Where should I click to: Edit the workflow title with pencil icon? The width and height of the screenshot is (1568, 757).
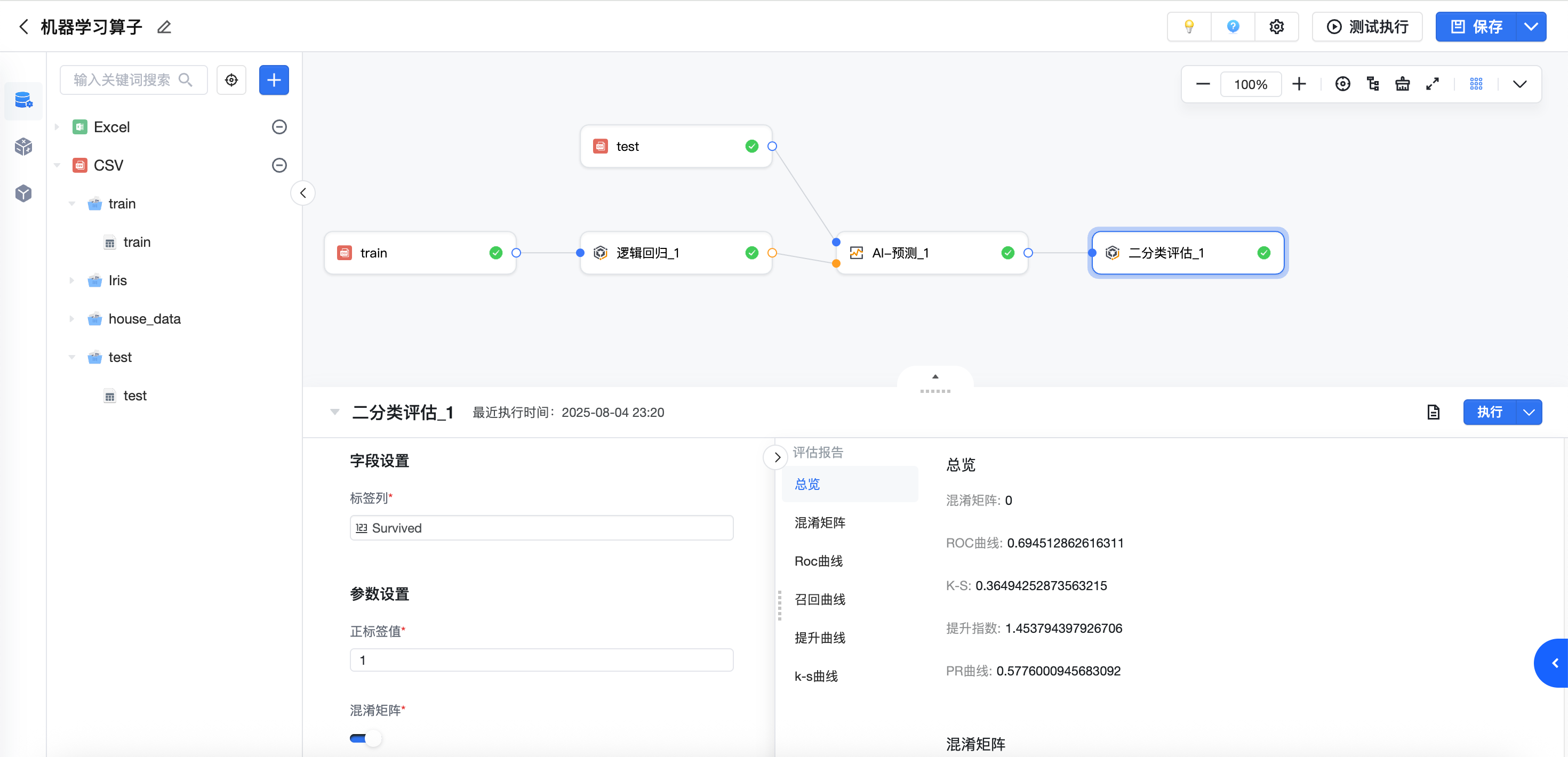[x=164, y=27]
